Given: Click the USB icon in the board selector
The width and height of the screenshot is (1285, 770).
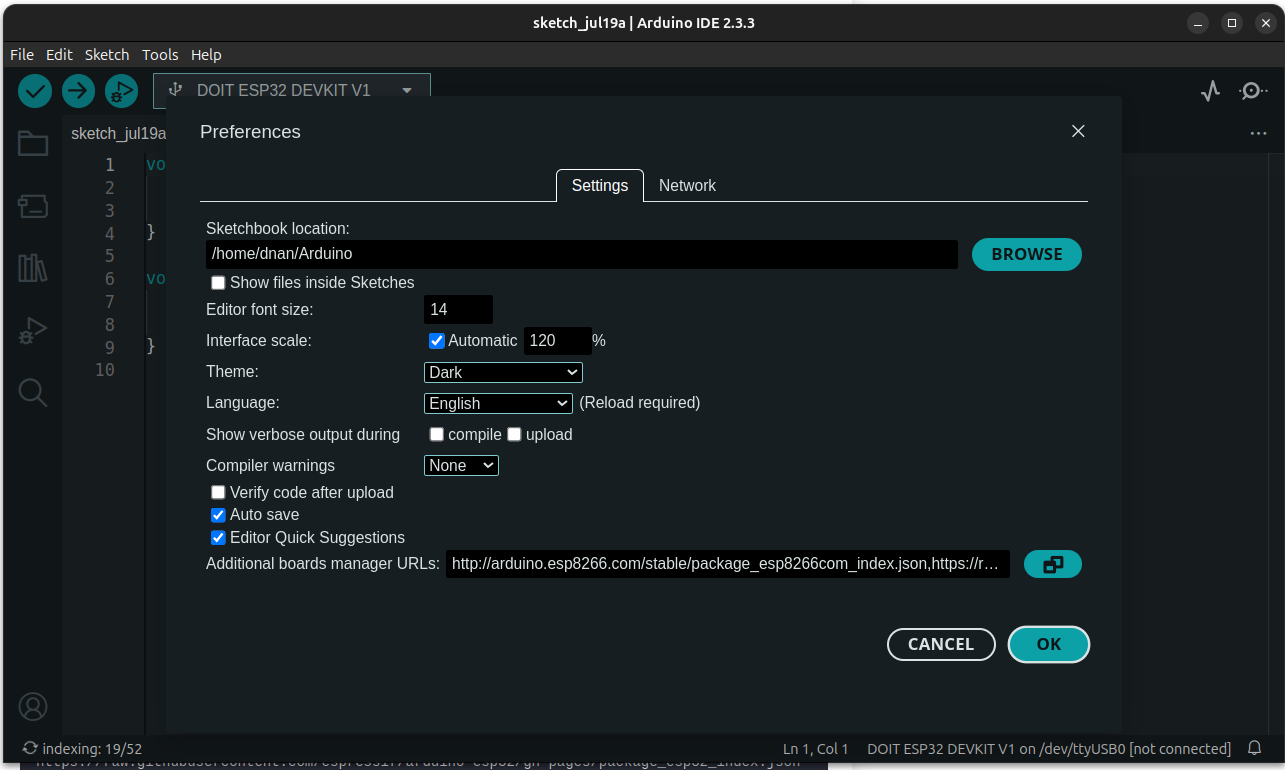Looking at the screenshot, I should coord(175,90).
